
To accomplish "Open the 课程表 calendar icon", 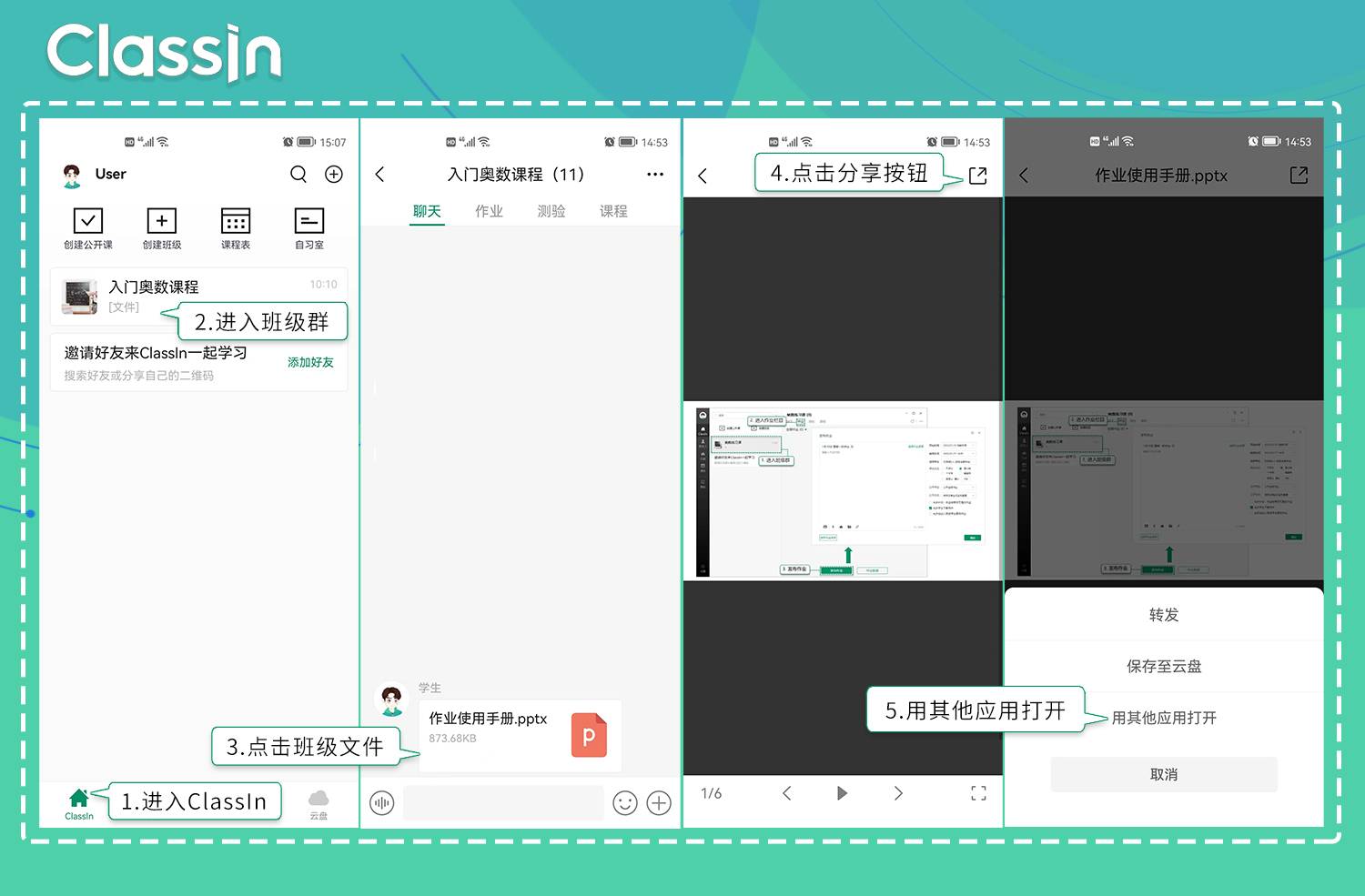I will [x=236, y=220].
